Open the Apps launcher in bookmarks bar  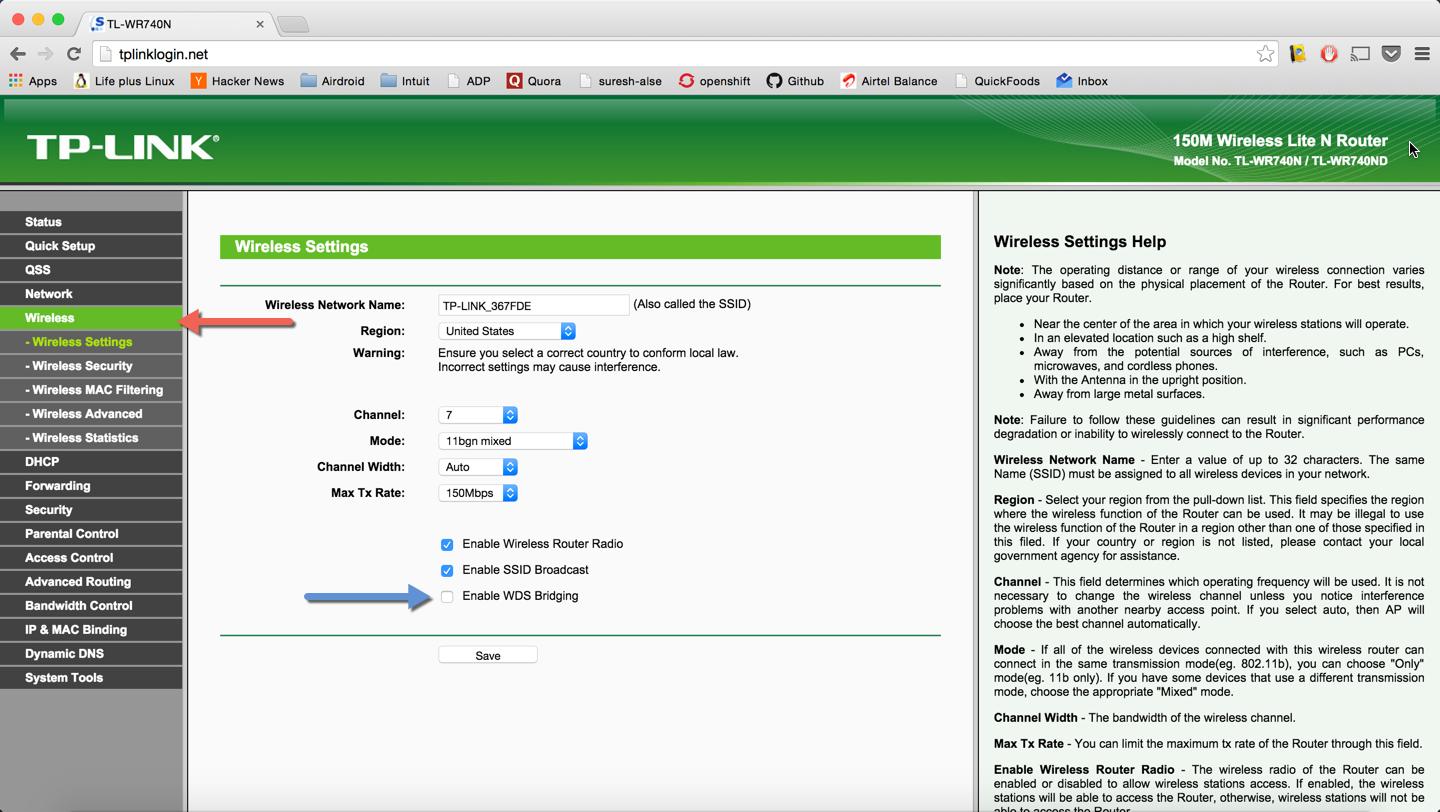[33, 81]
